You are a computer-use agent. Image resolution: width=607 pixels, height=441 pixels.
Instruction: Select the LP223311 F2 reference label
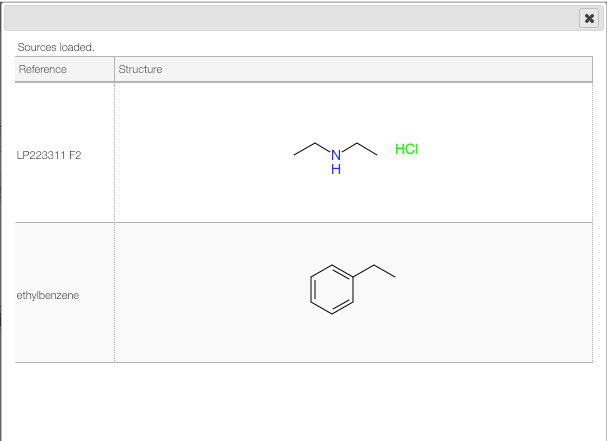point(49,155)
